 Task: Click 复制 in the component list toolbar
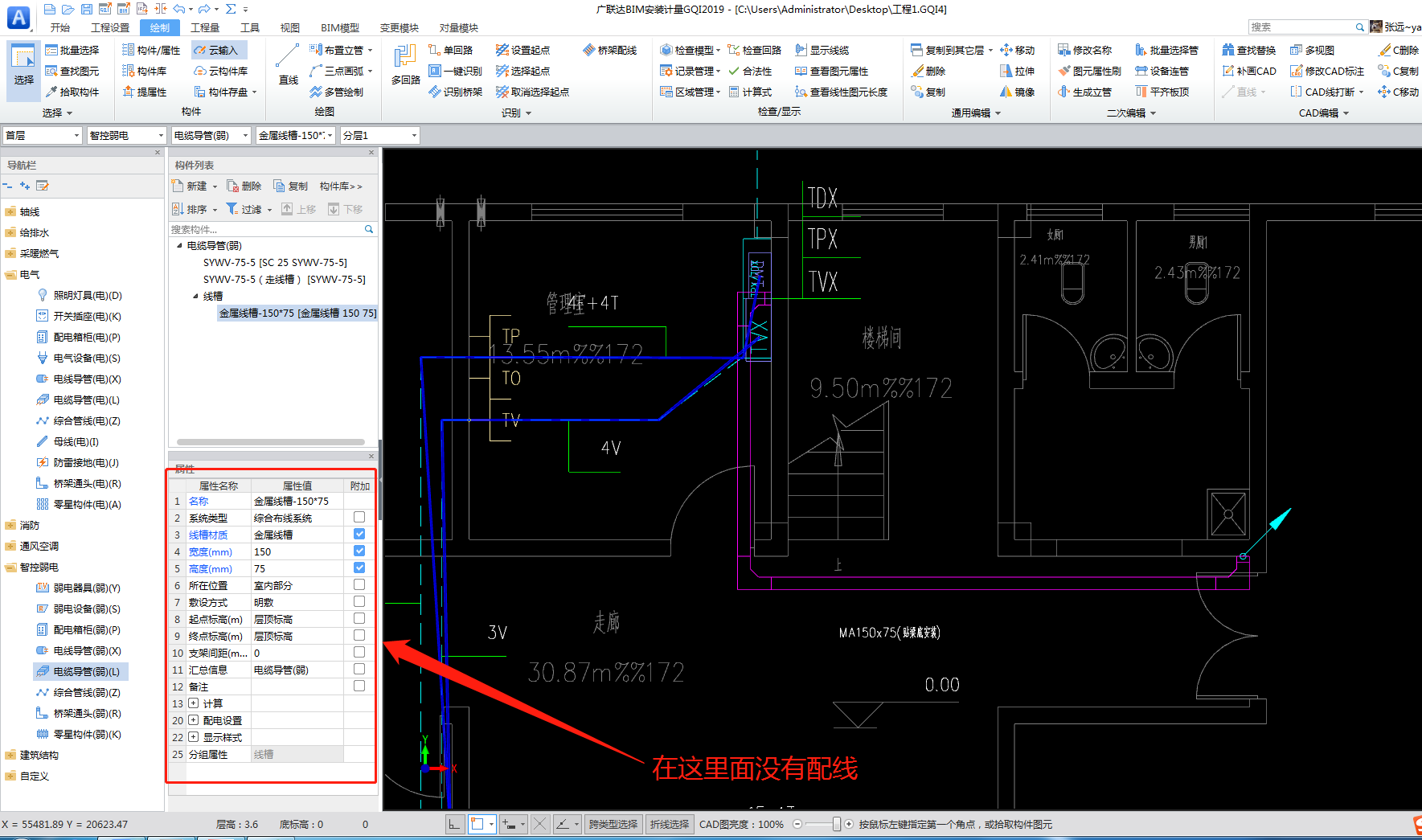coord(291,186)
